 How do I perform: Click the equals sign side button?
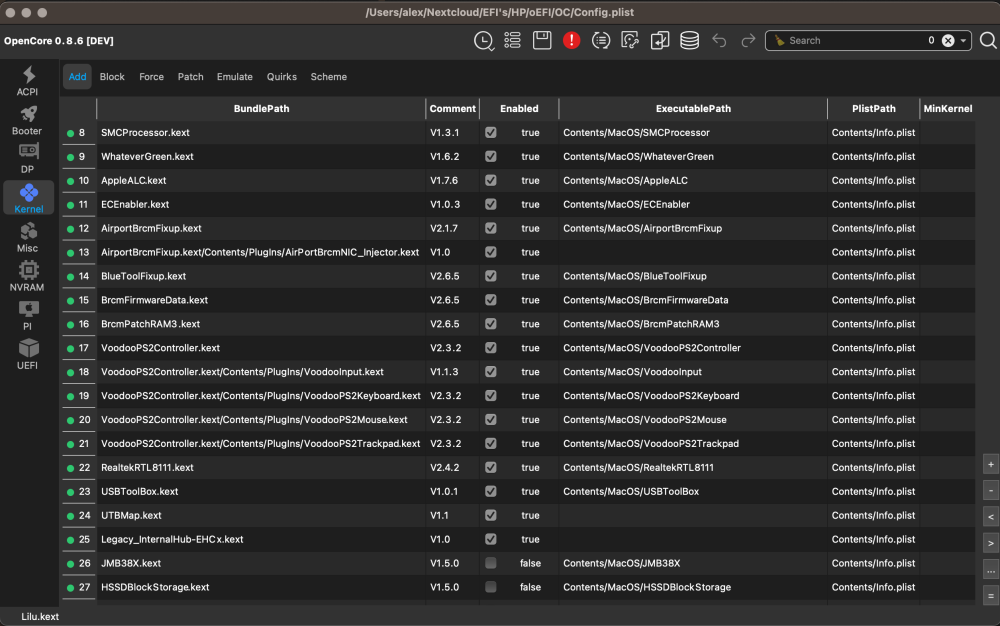(990, 597)
